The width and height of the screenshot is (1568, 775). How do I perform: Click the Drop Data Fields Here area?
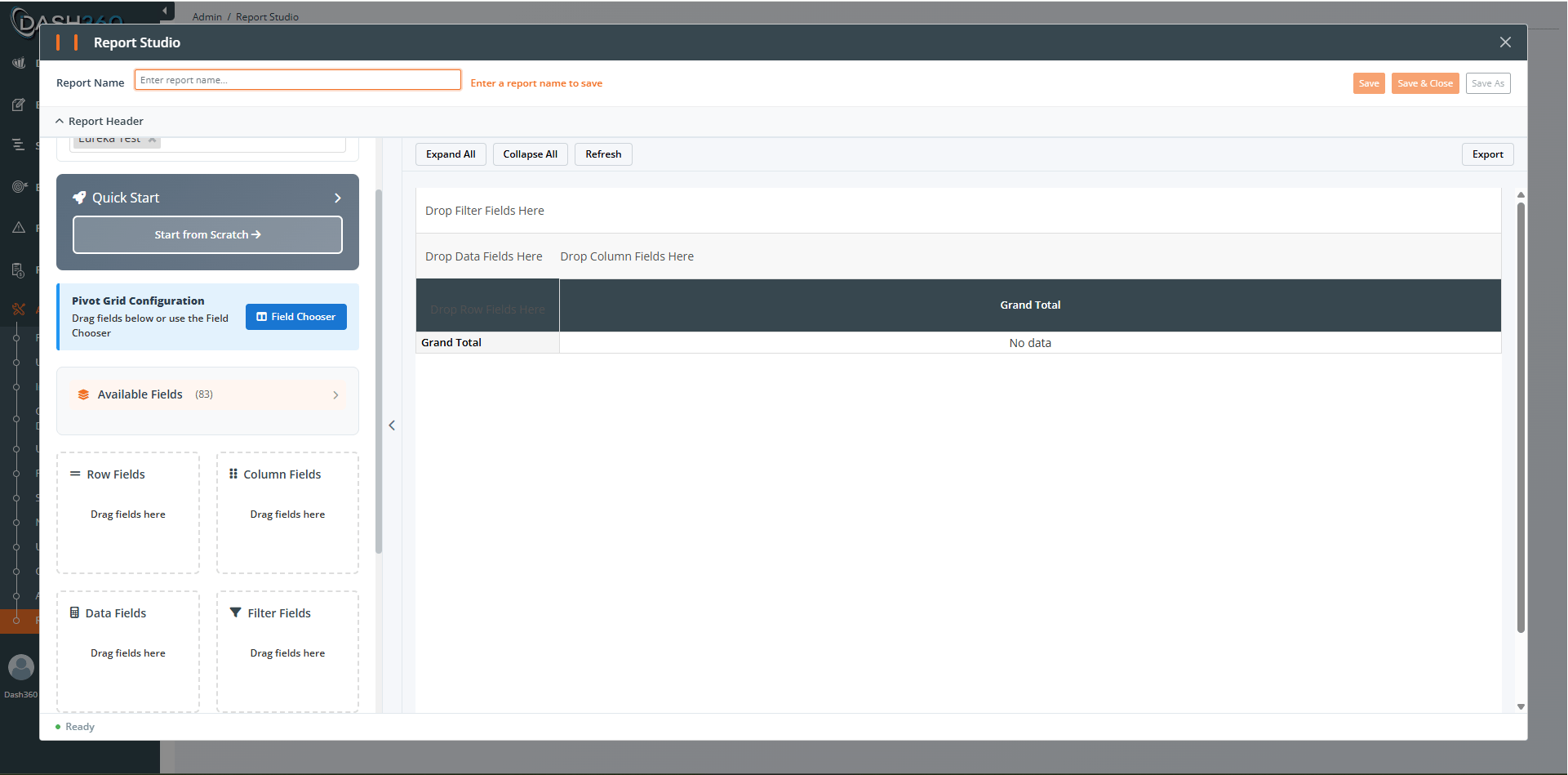point(484,256)
